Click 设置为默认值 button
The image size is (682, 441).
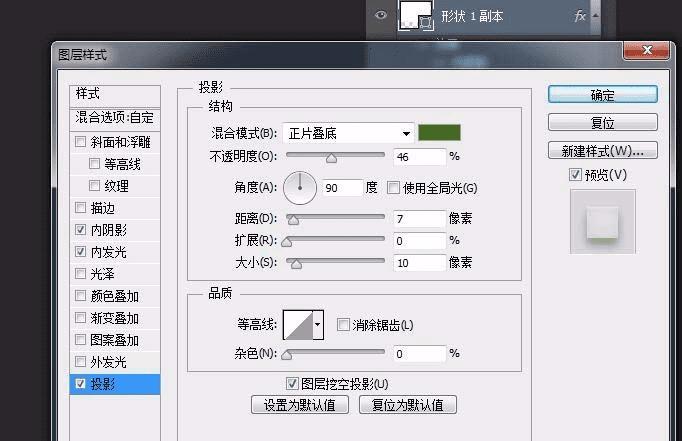click(x=300, y=405)
